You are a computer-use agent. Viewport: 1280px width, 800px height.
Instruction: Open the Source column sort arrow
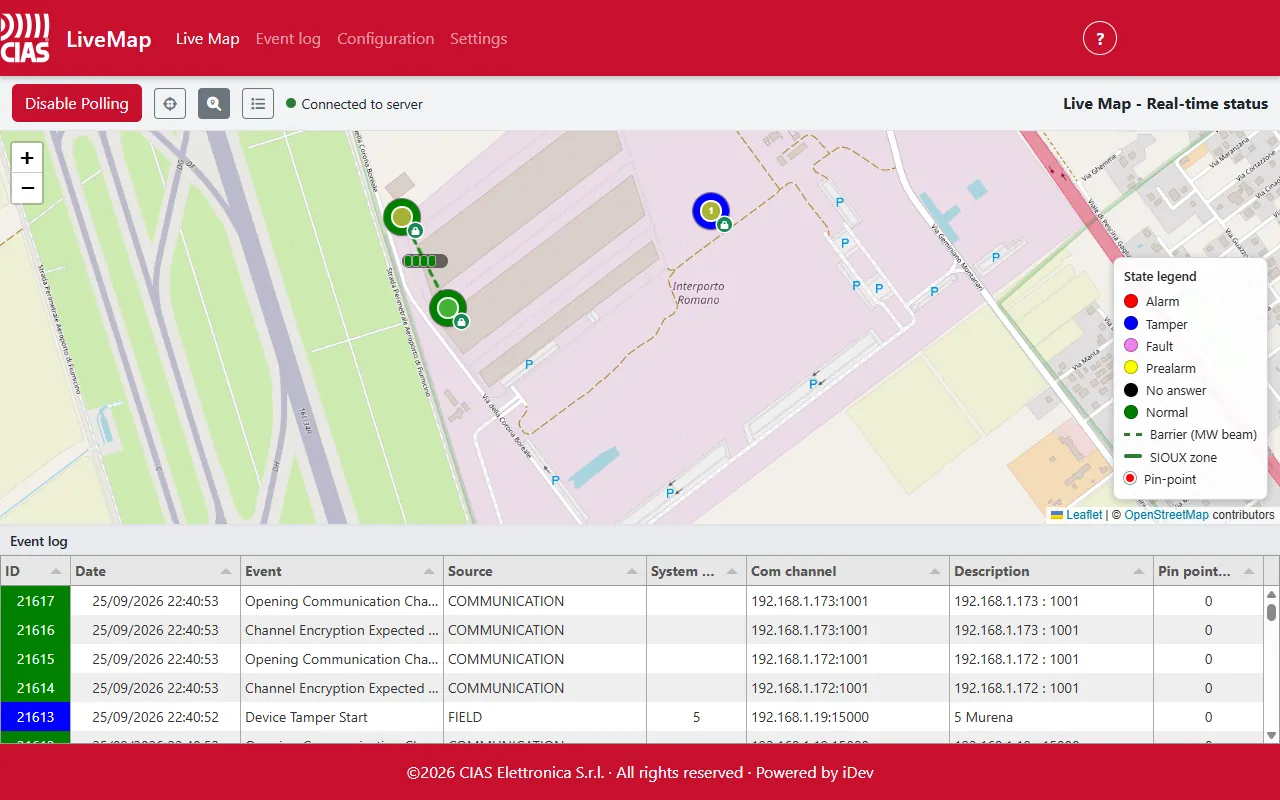tap(633, 571)
